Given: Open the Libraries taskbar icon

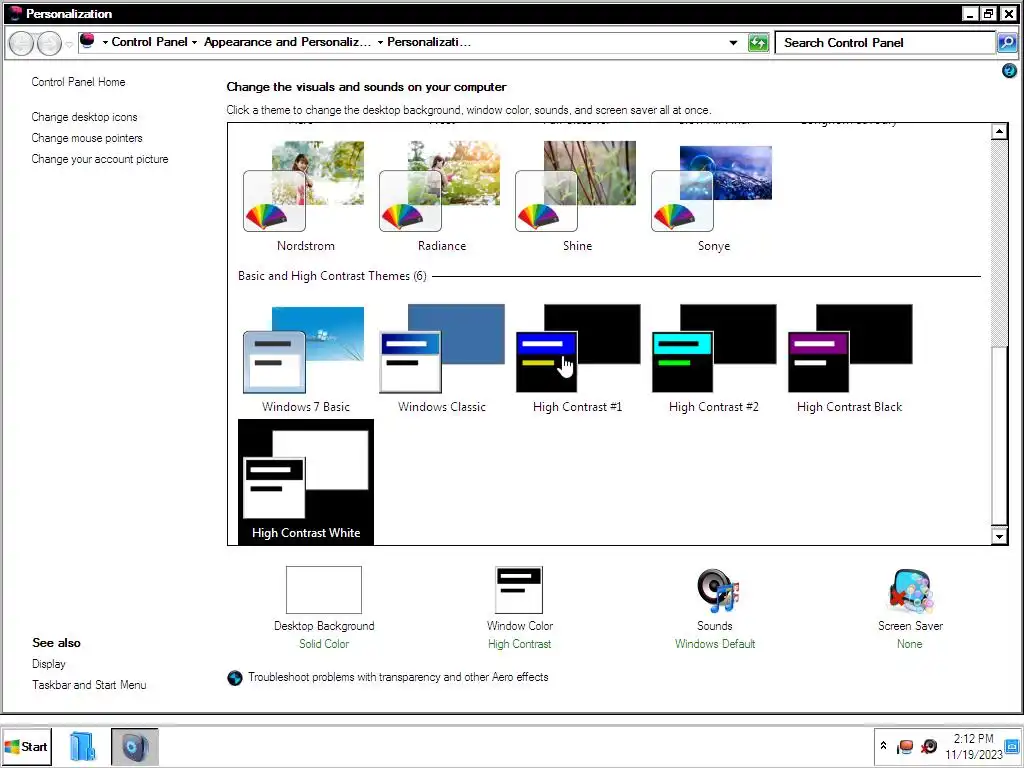Looking at the screenshot, I should pos(83,747).
